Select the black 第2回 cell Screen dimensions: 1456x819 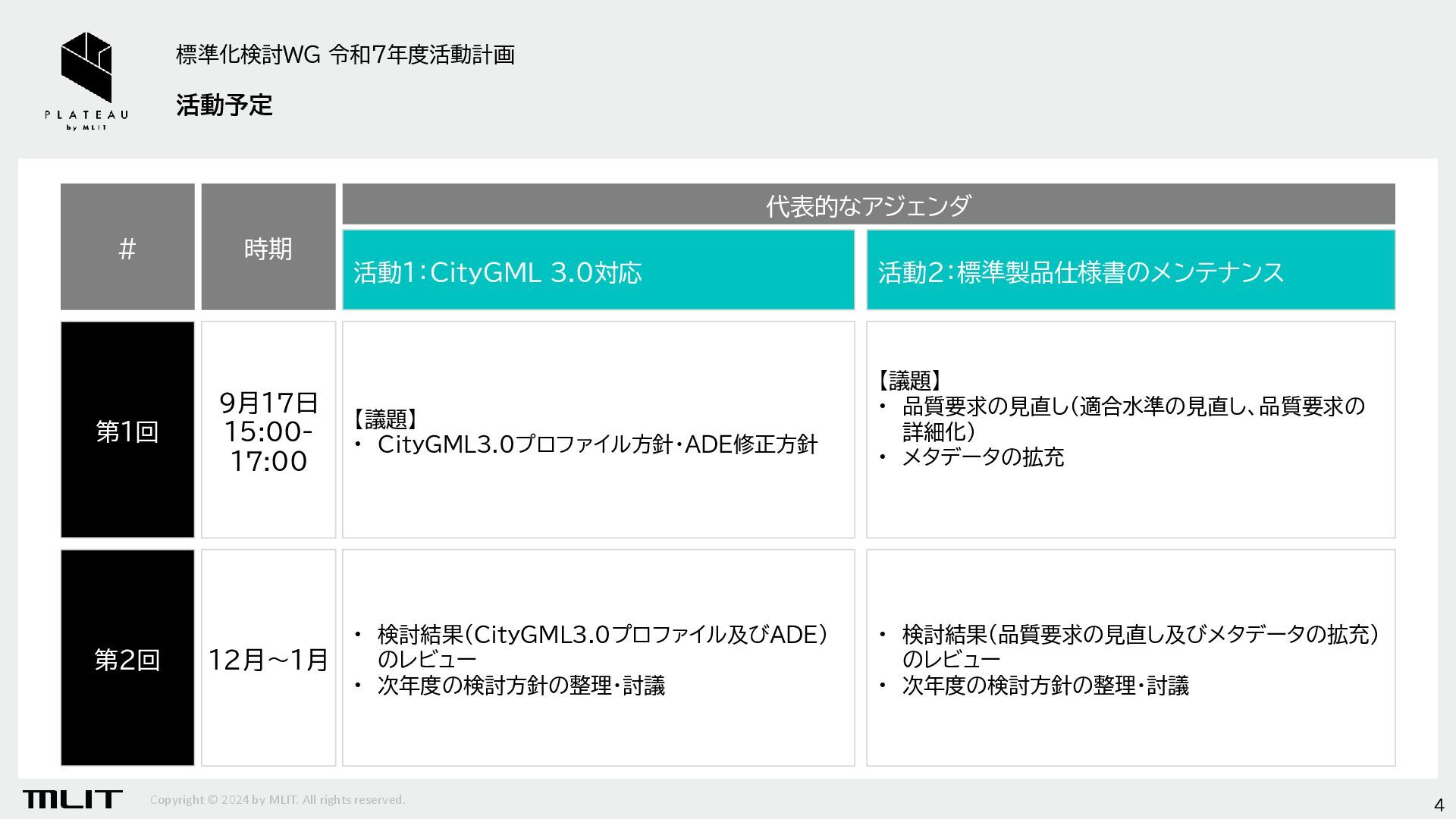click(x=127, y=658)
